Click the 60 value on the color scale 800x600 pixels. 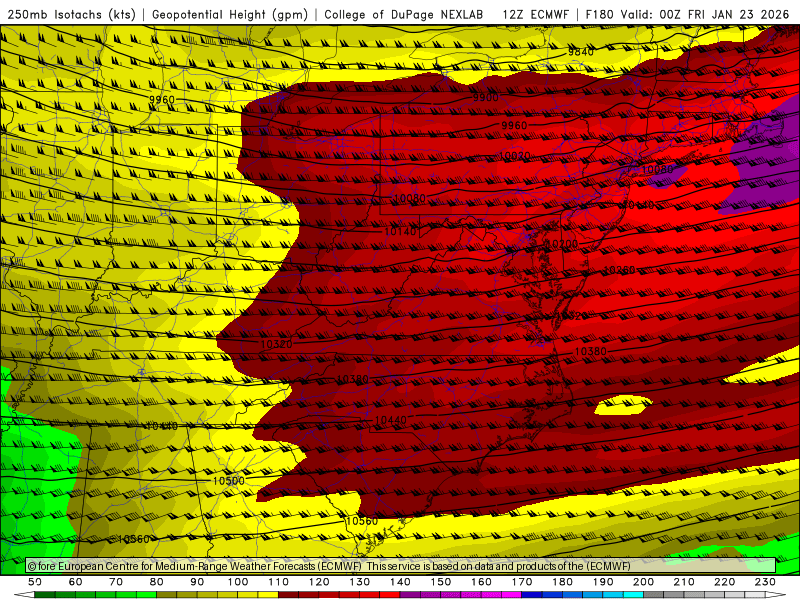pyautogui.click(x=75, y=582)
